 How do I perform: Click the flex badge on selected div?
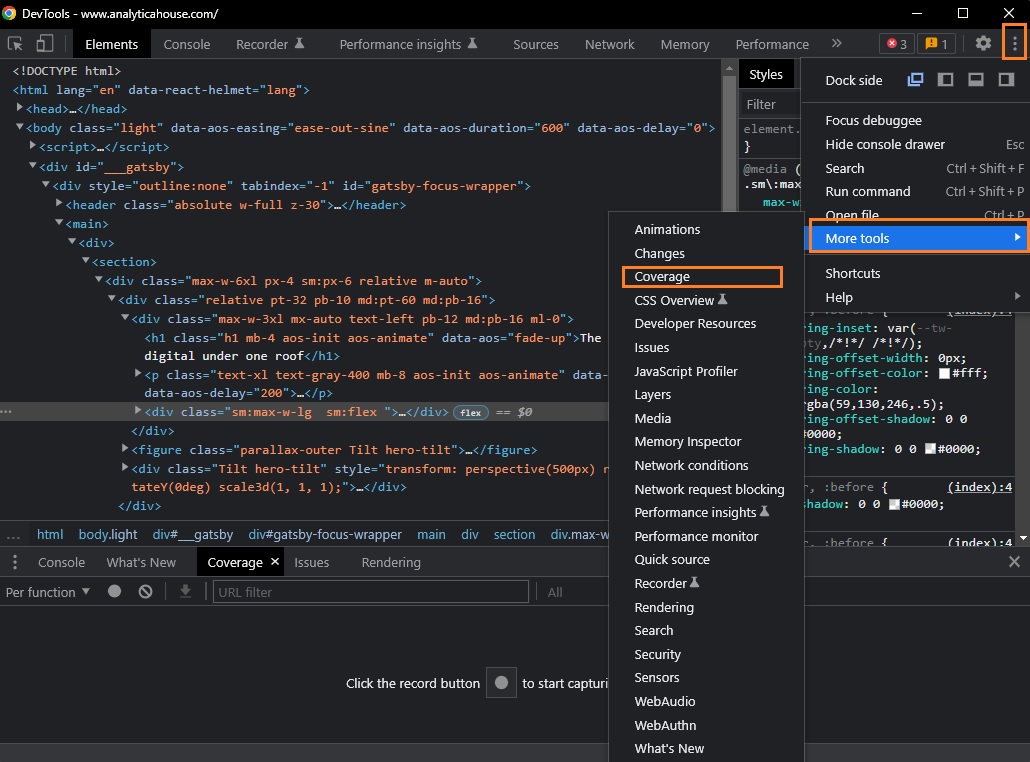[470, 413]
